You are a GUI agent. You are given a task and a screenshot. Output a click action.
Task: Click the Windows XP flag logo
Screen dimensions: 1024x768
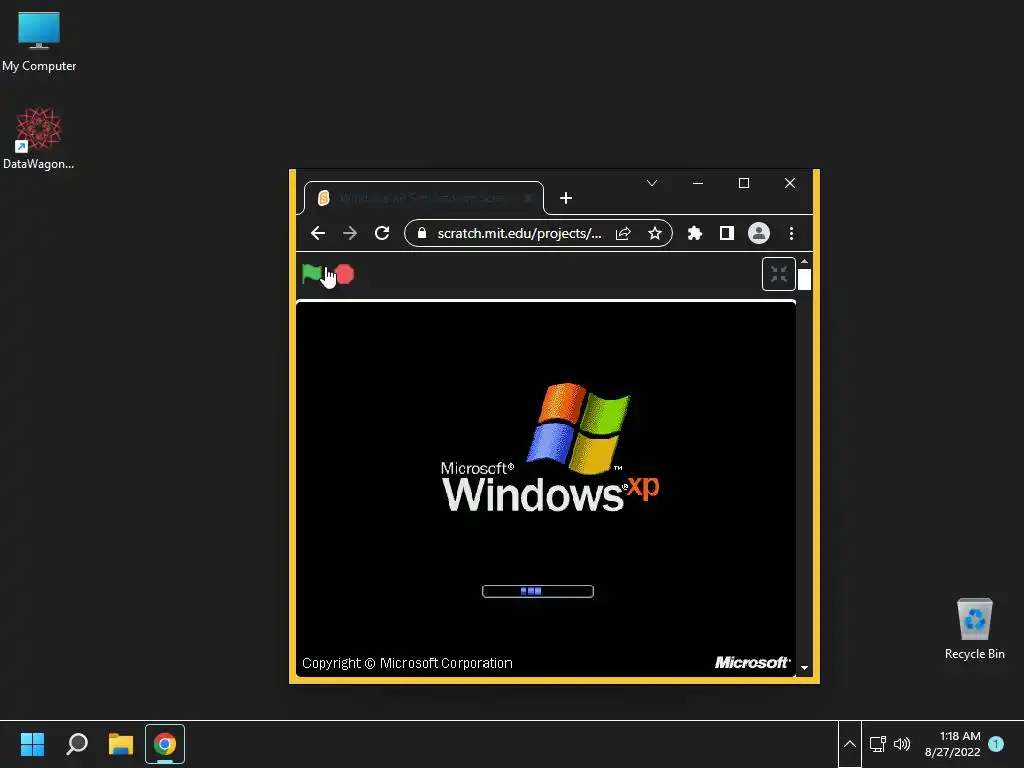point(579,428)
